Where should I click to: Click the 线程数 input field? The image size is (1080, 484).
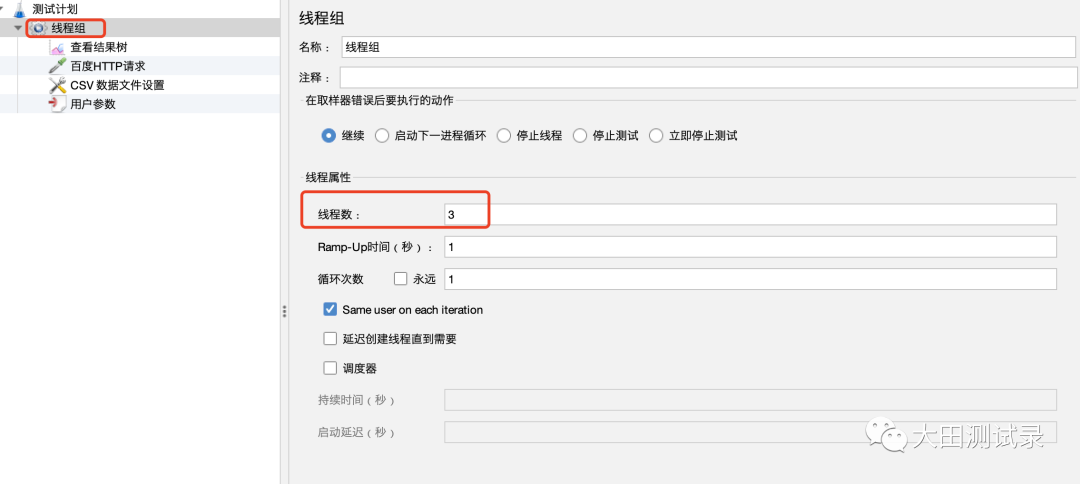[750, 215]
